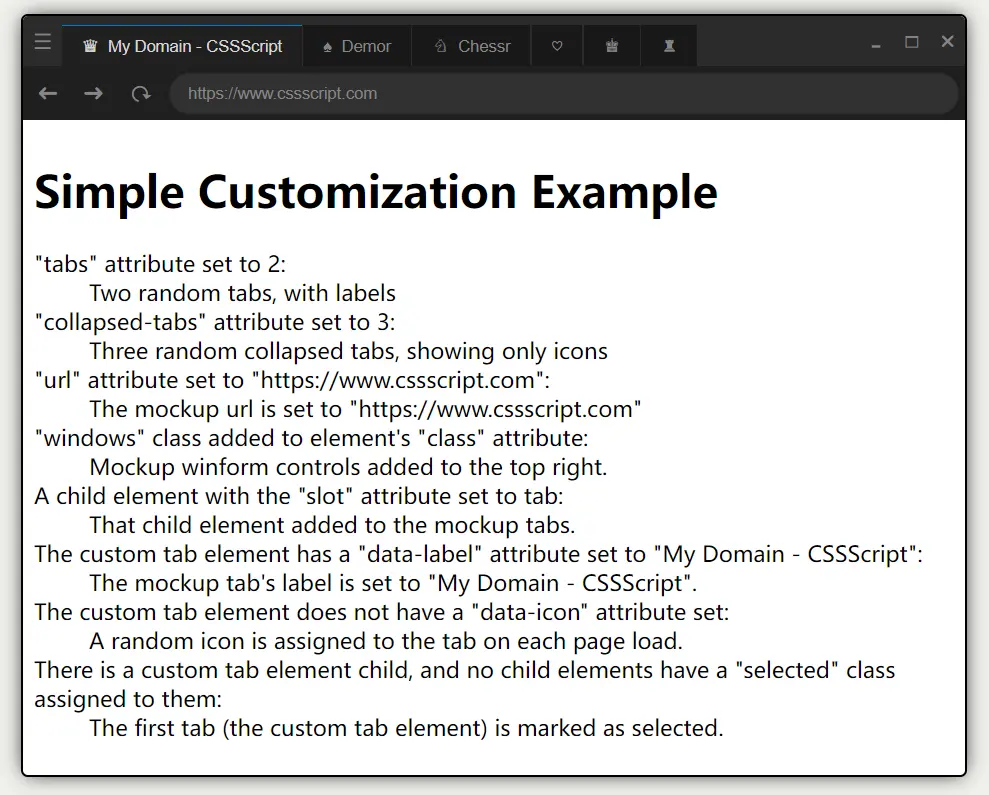Select the "My Domain - CSSScript" tab label
This screenshot has height=795, width=989.
coord(195,46)
